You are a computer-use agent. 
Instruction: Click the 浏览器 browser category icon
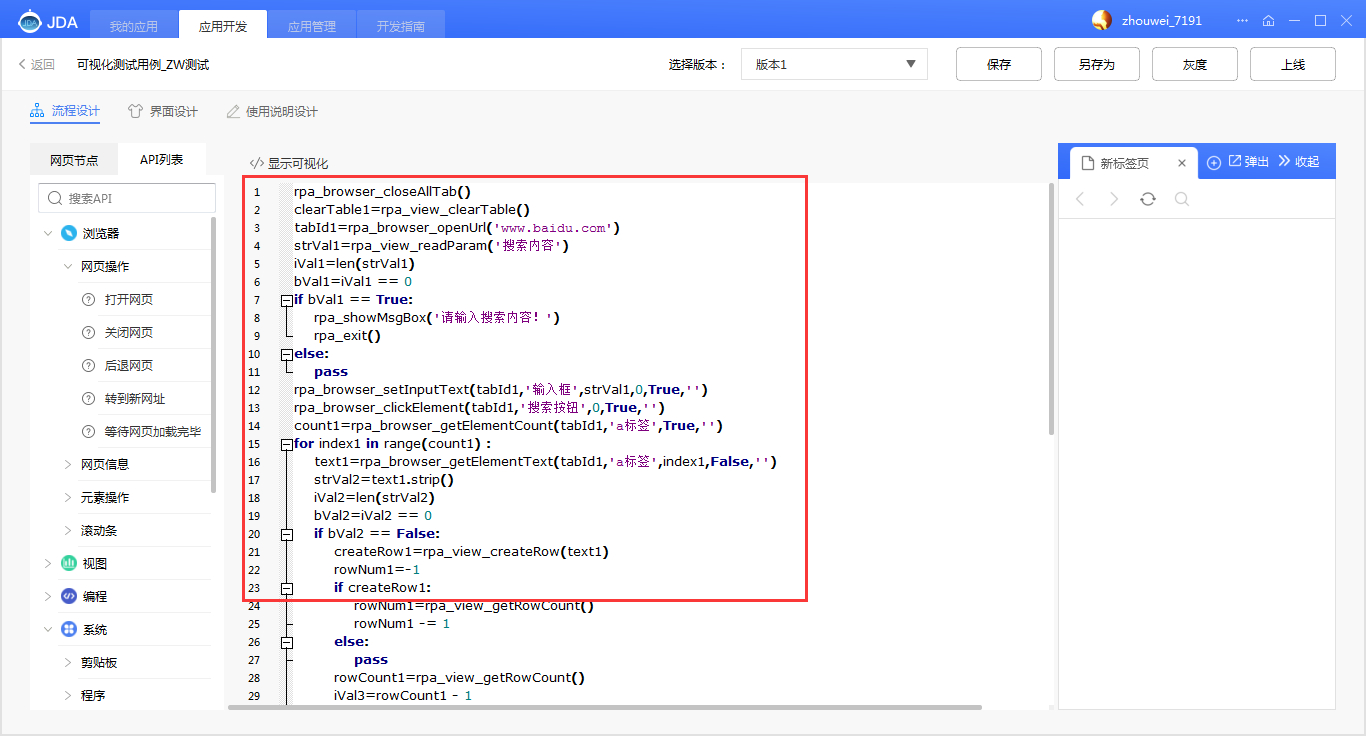68,233
